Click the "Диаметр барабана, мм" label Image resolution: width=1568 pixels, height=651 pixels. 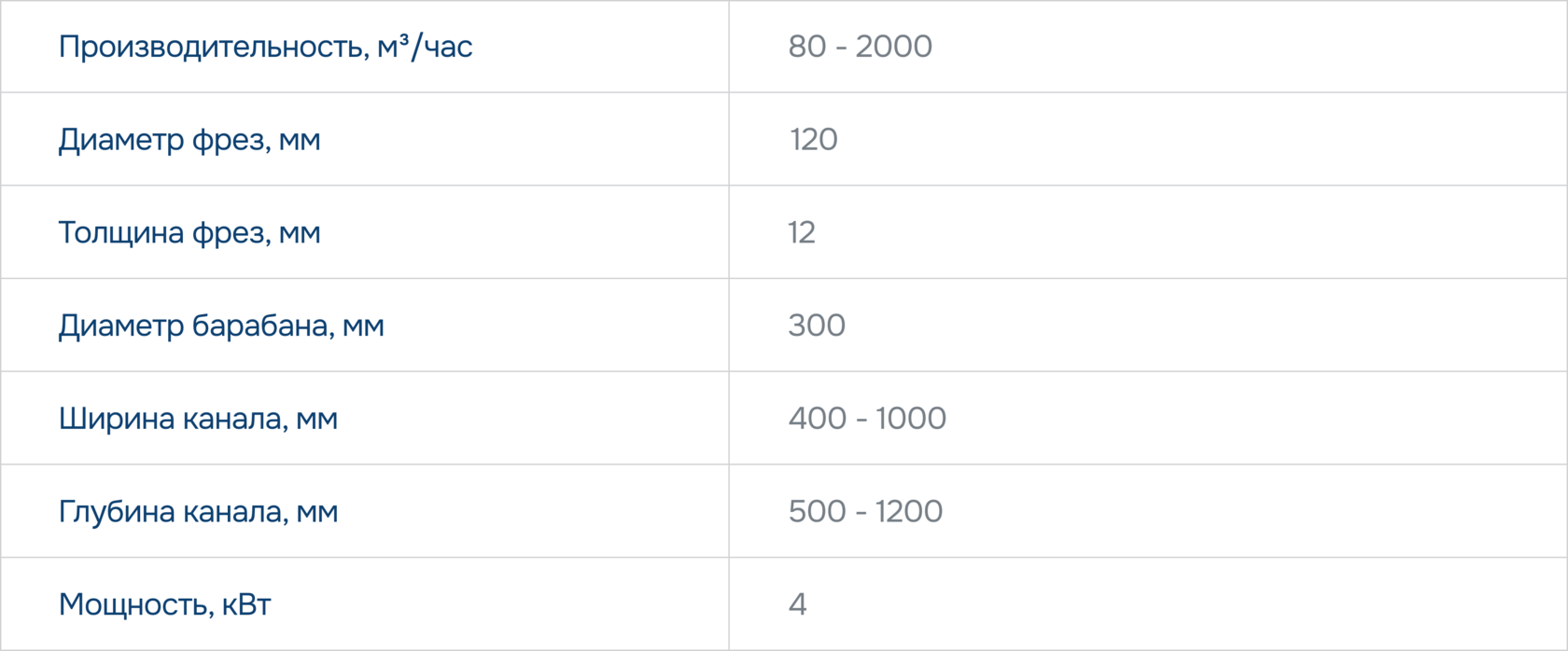click(x=221, y=325)
